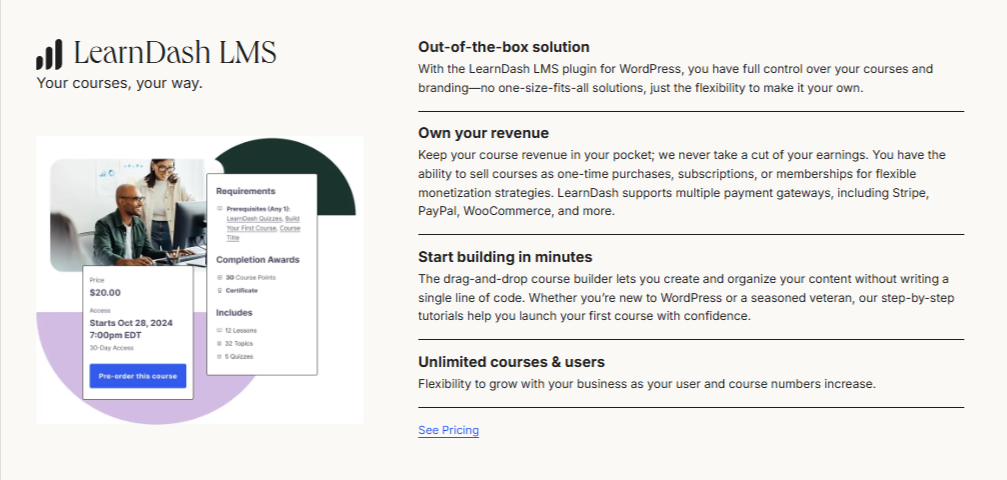Click the 'Own your revenue' heading

[484, 133]
